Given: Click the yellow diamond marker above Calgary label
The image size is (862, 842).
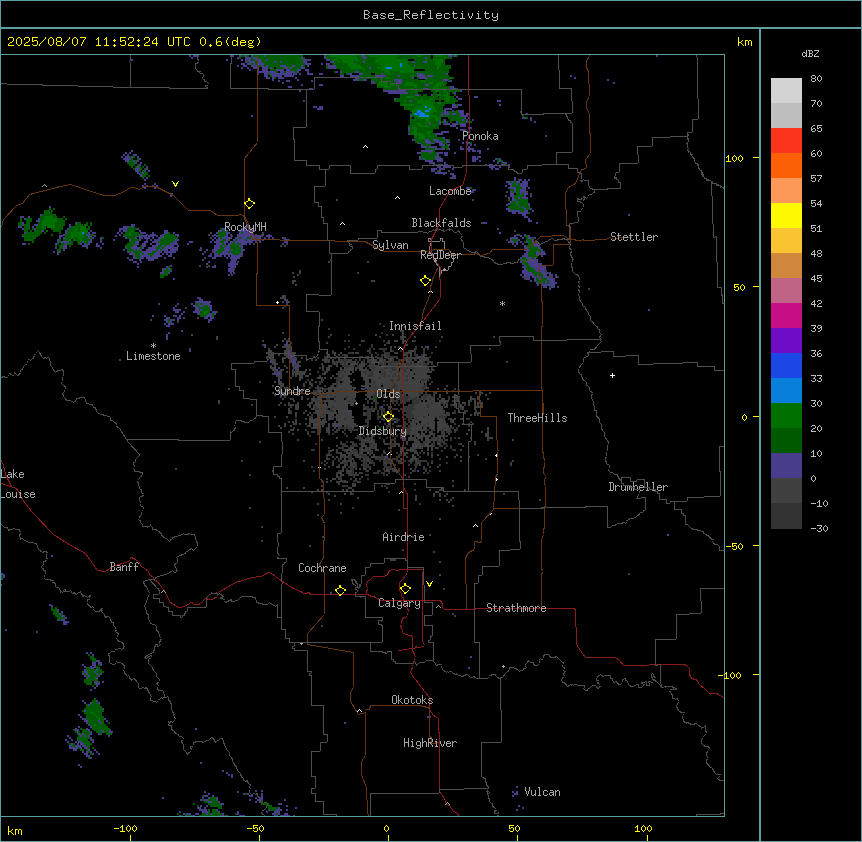Looking at the screenshot, I should 405,589.
